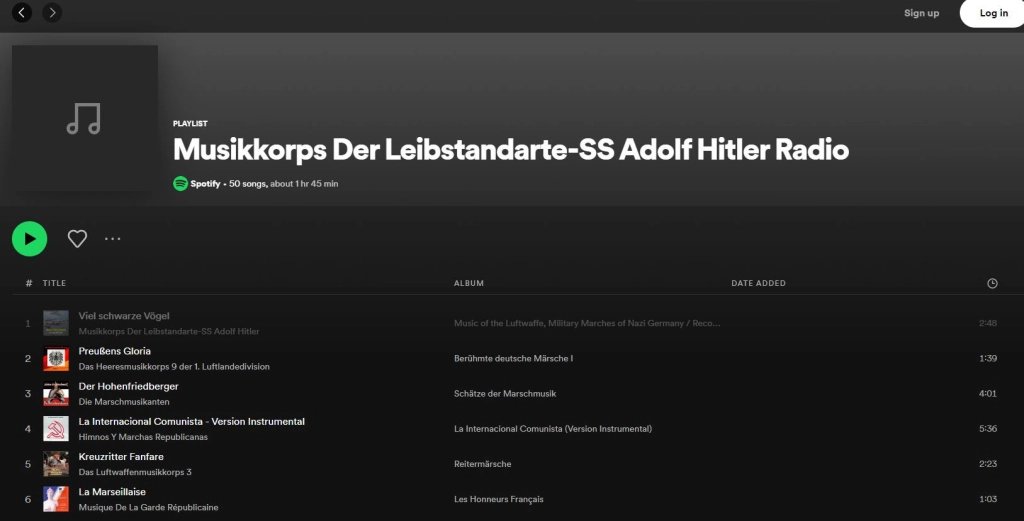
Task: Click album art for Der Hohenfriedberger
Action: (x=56, y=394)
